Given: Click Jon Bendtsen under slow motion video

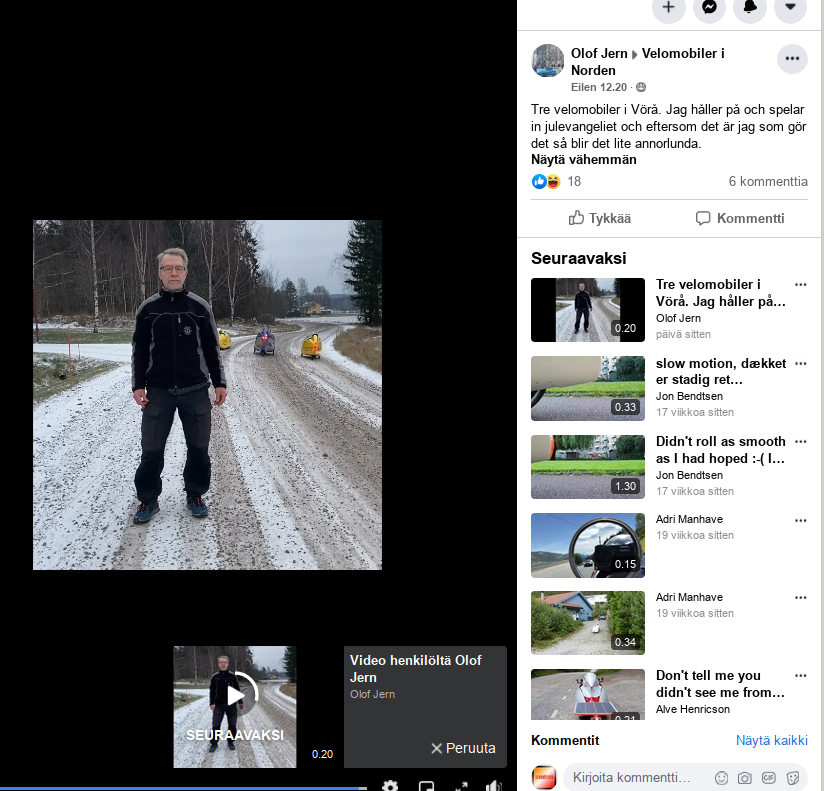Looking at the screenshot, I should pyautogui.click(x=689, y=396).
